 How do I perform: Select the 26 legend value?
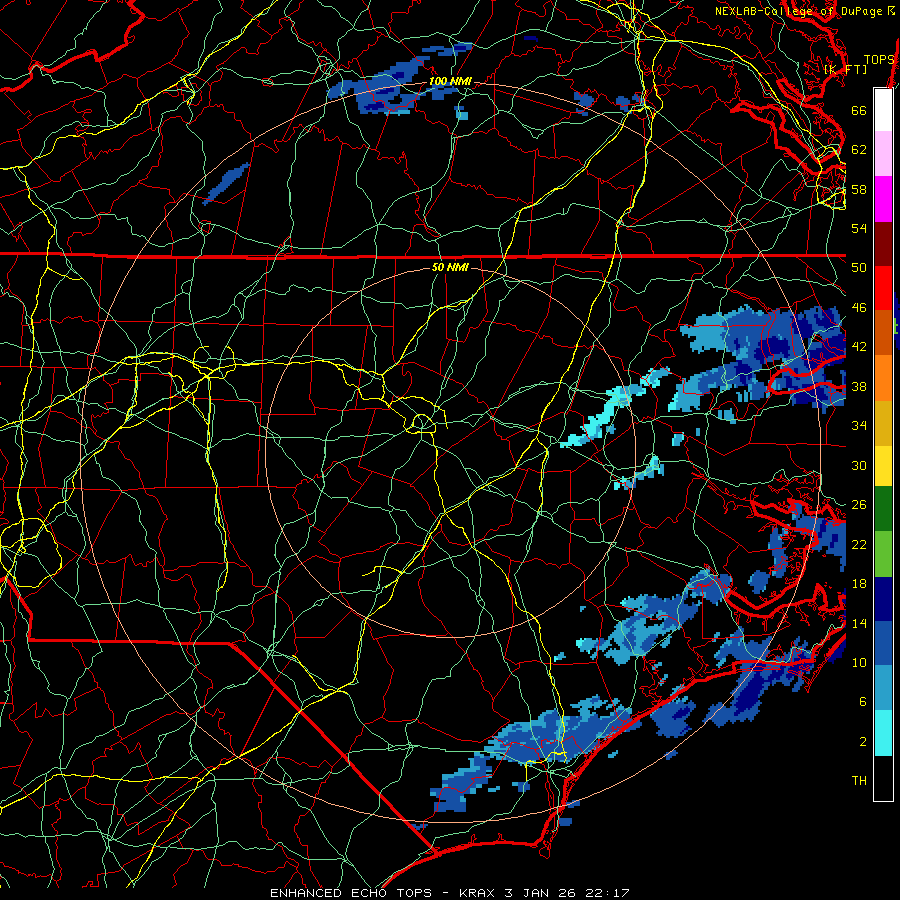point(859,505)
